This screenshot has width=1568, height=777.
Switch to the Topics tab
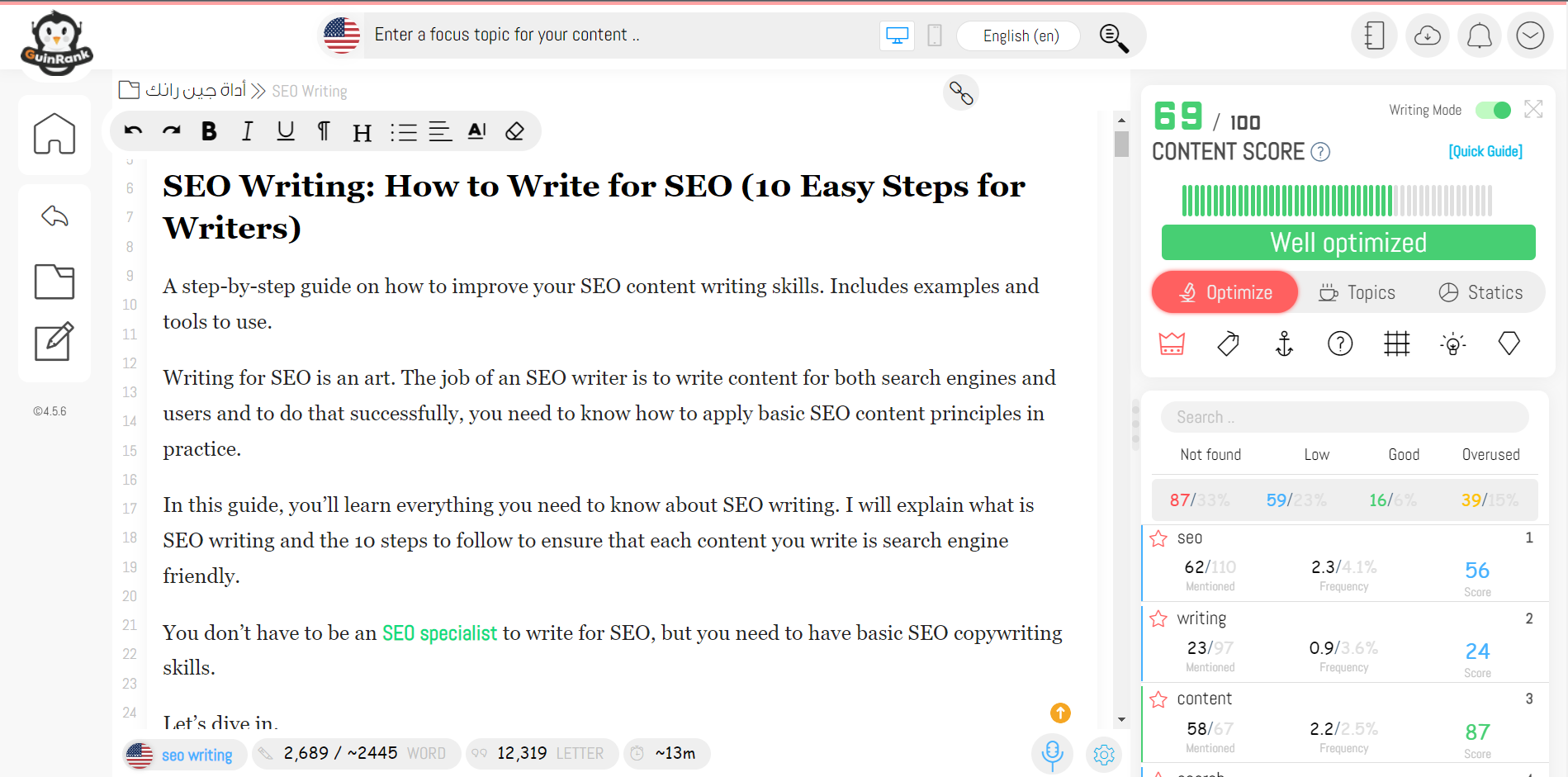(1357, 292)
